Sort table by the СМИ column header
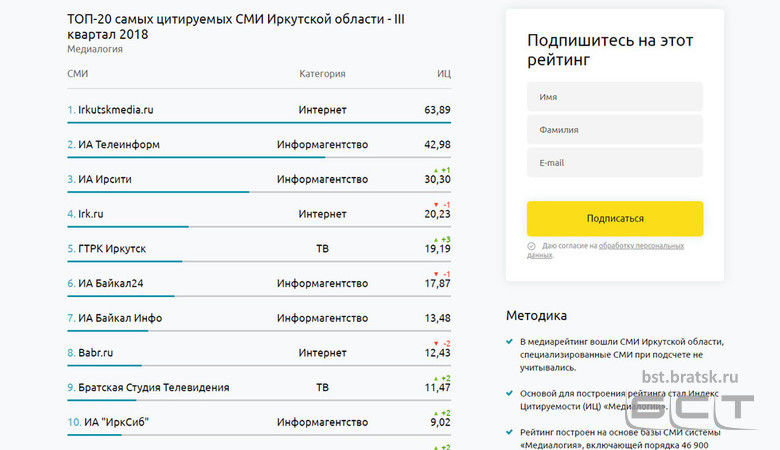 point(77,73)
